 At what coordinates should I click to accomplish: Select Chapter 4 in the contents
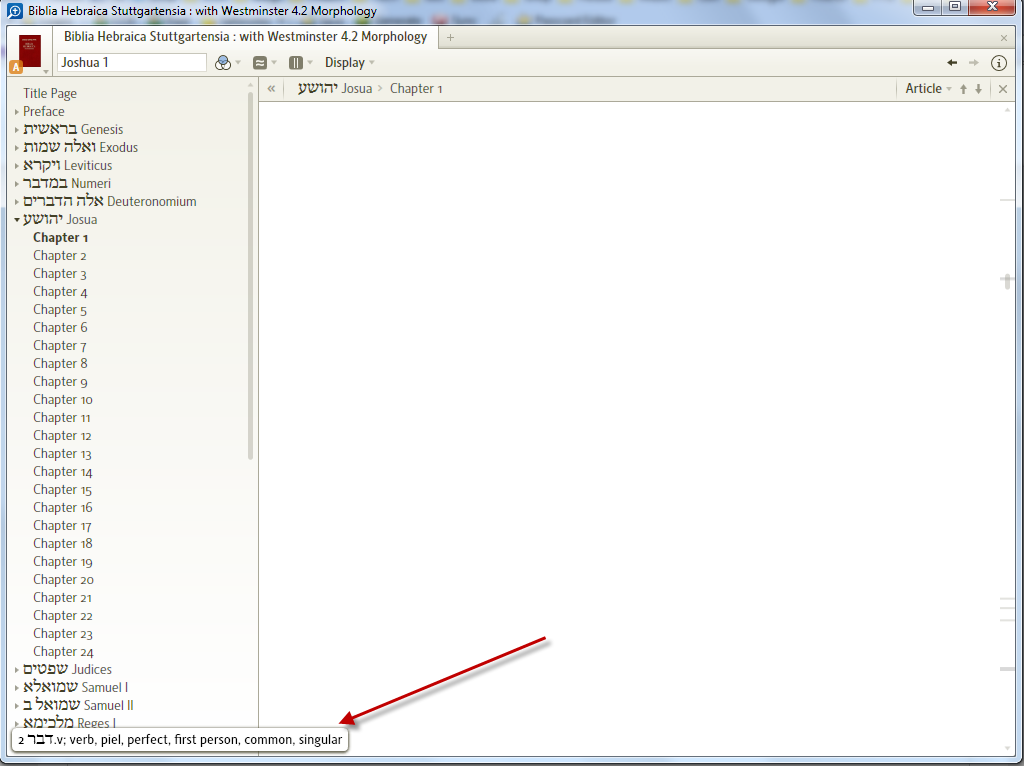(x=60, y=292)
